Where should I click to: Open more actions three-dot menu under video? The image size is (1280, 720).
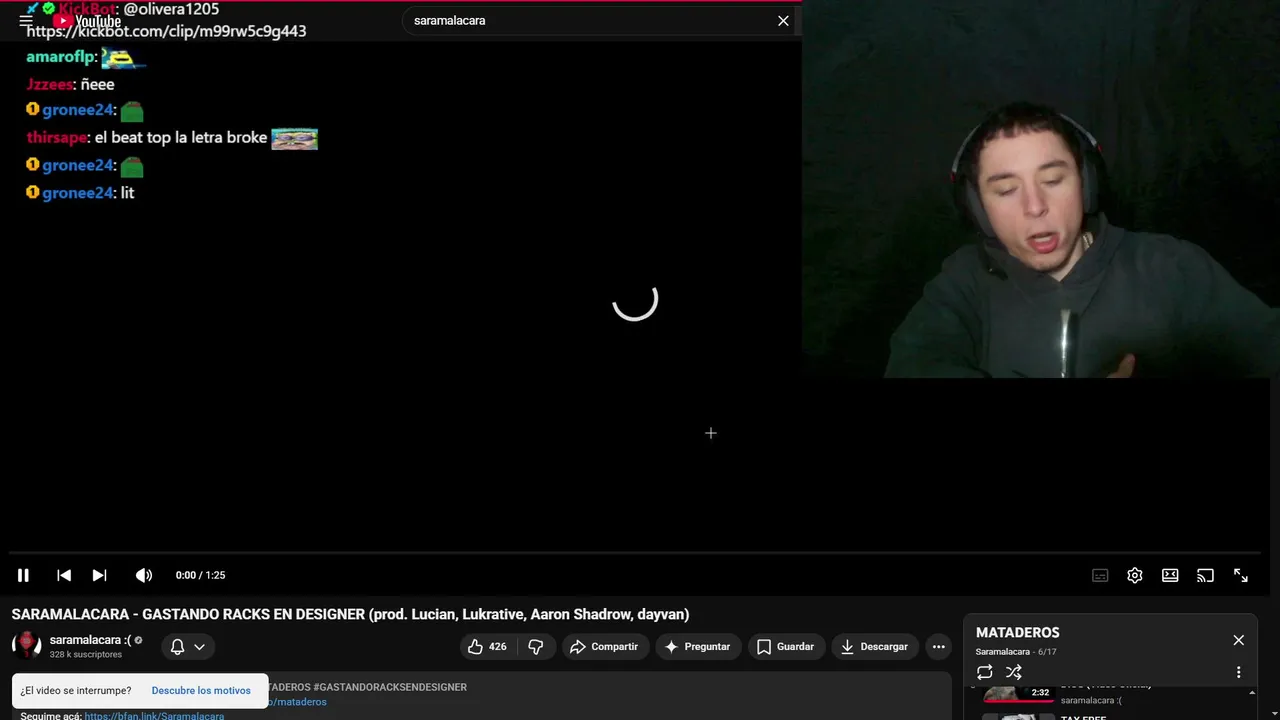click(938, 647)
